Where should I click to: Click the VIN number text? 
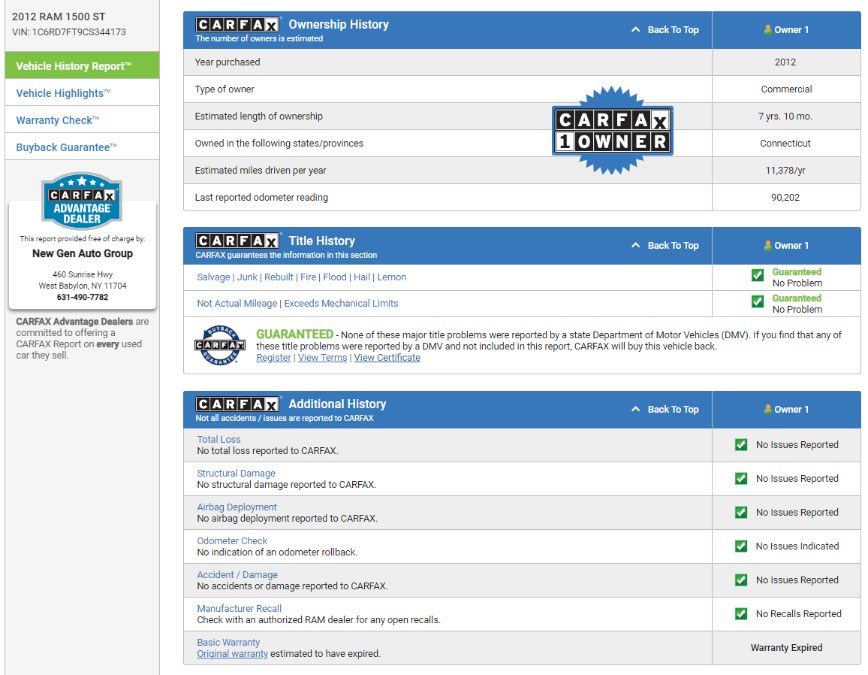69,32
